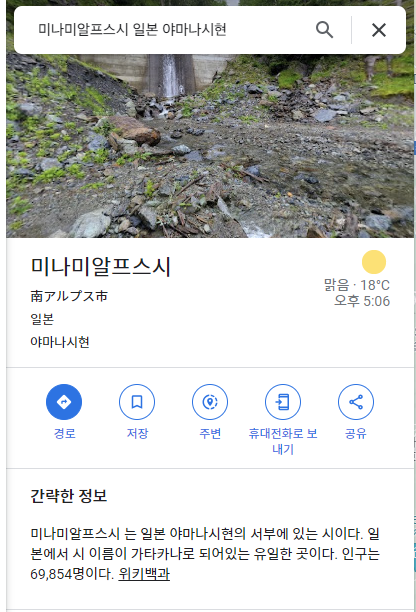Click the magnifying glass search icon

pyautogui.click(x=324, y=30)
